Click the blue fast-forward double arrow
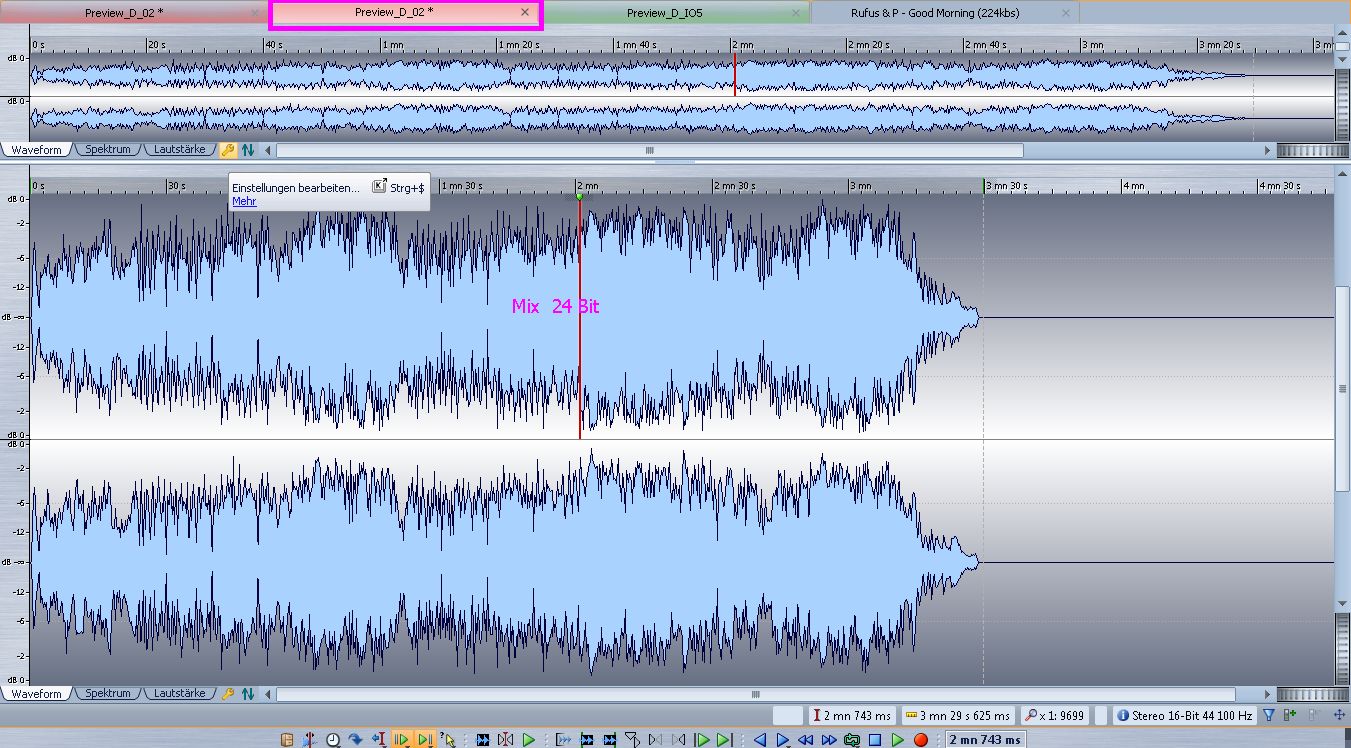The height and width of the screenshot is (748, 1351). (x=829, y=740)
